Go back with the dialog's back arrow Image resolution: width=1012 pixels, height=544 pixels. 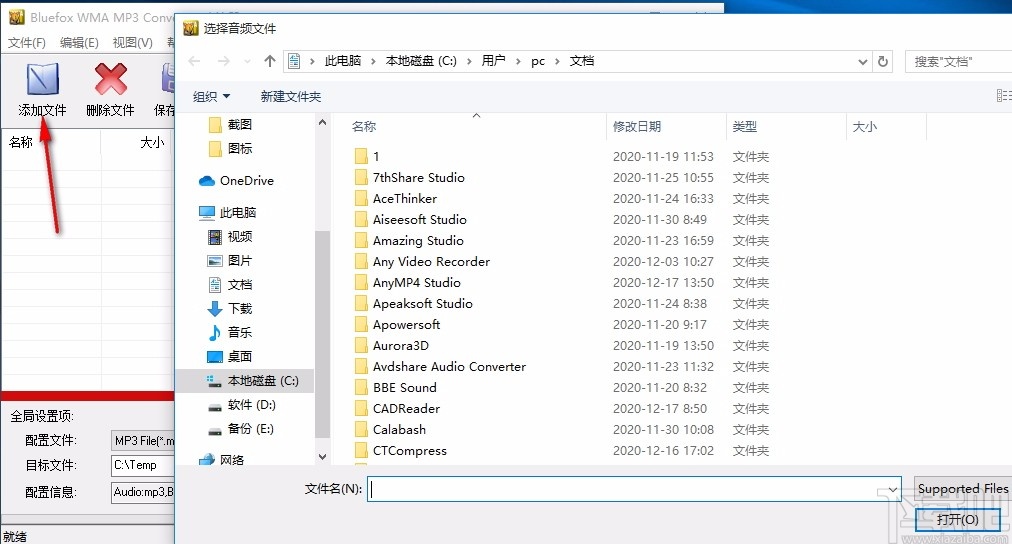194,61
